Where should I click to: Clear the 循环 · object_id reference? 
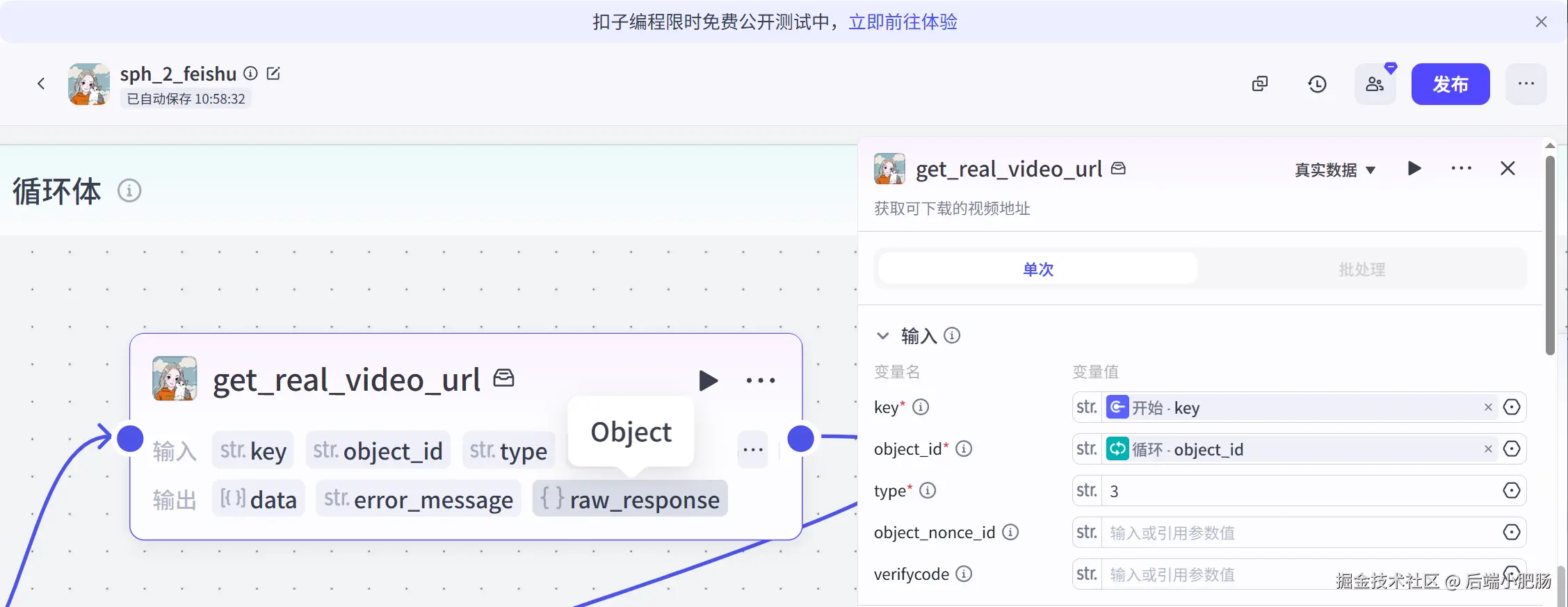1488,449
